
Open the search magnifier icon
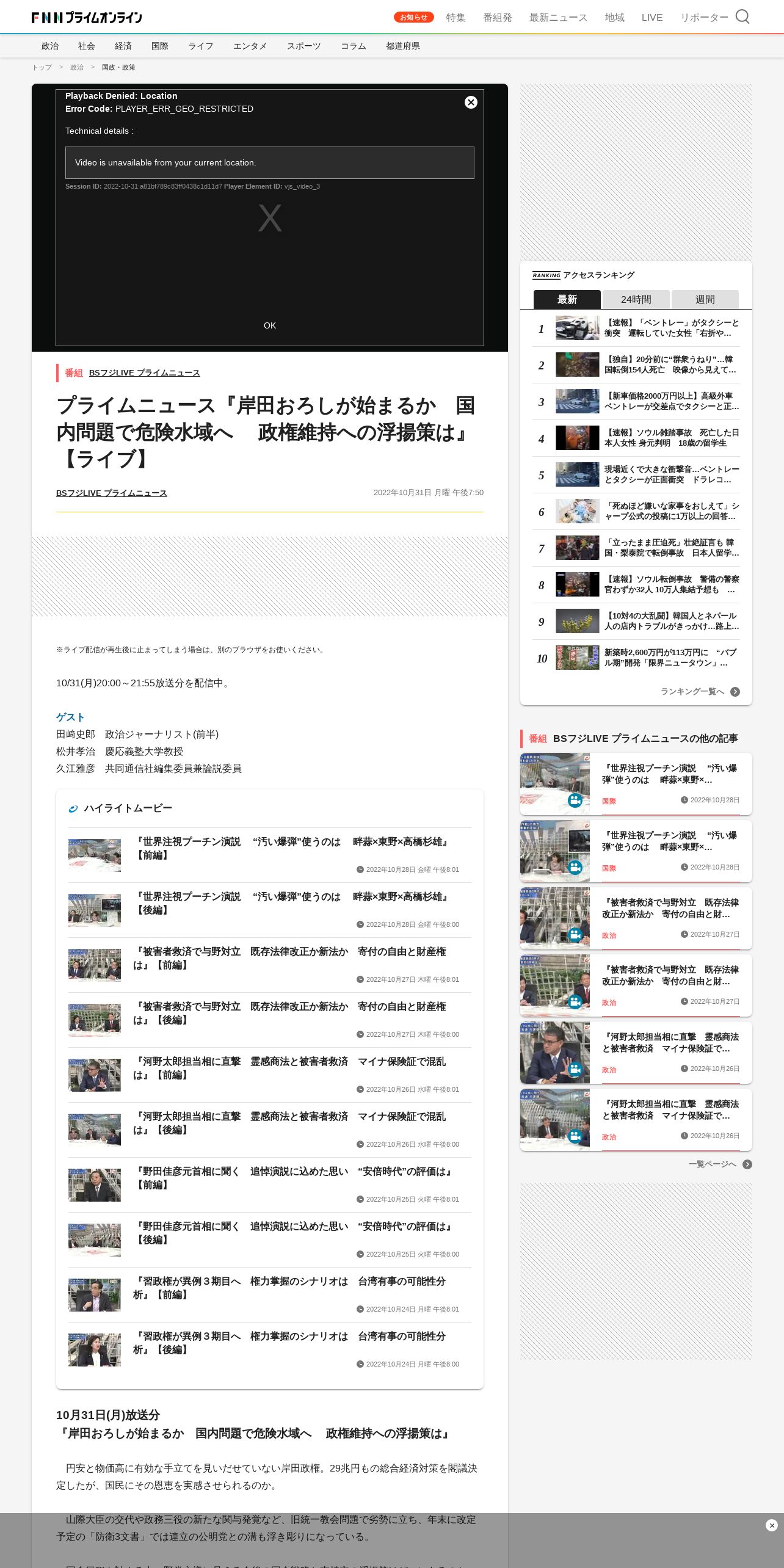[742, 16]
